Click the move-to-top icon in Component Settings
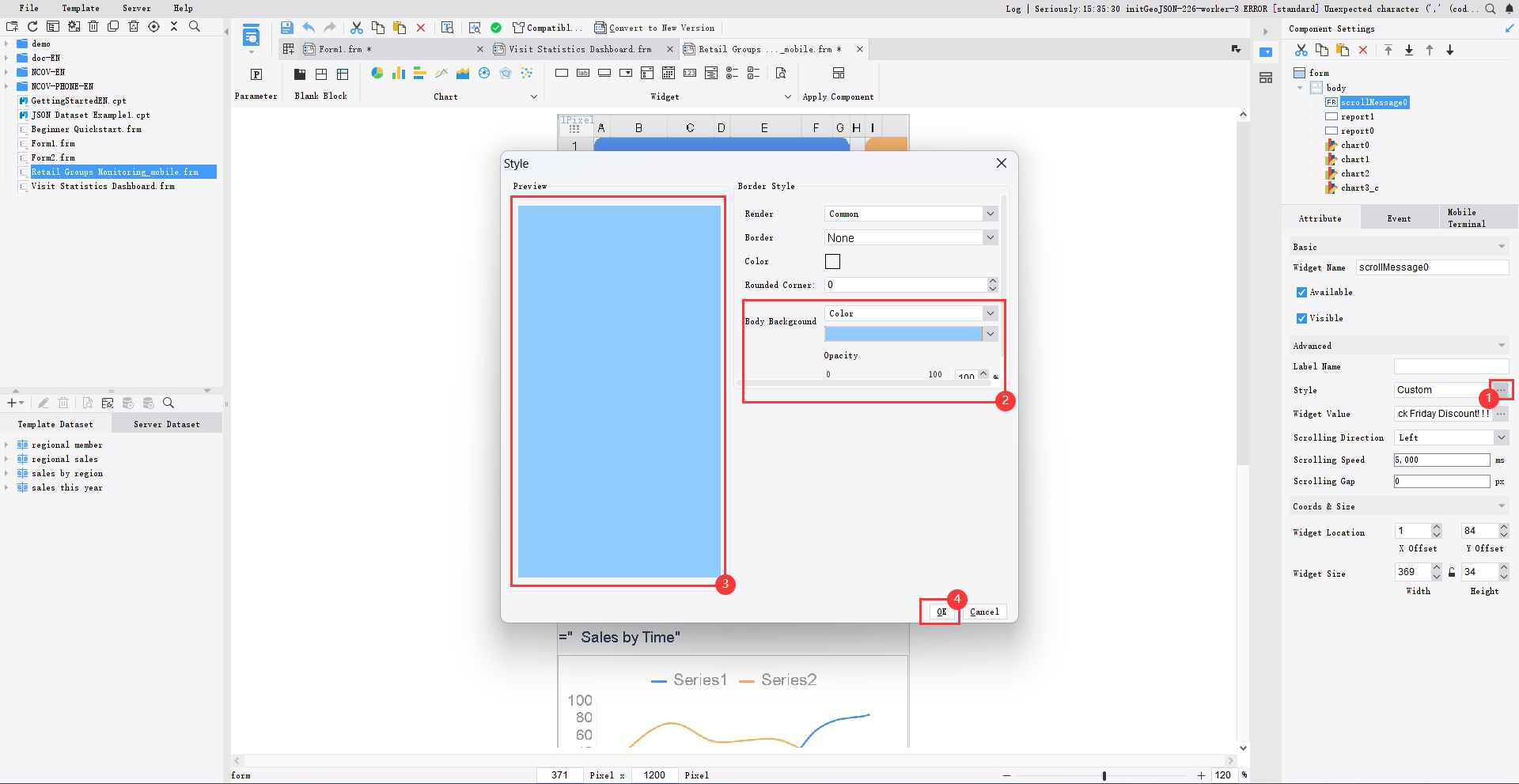 coord(1388,50)
